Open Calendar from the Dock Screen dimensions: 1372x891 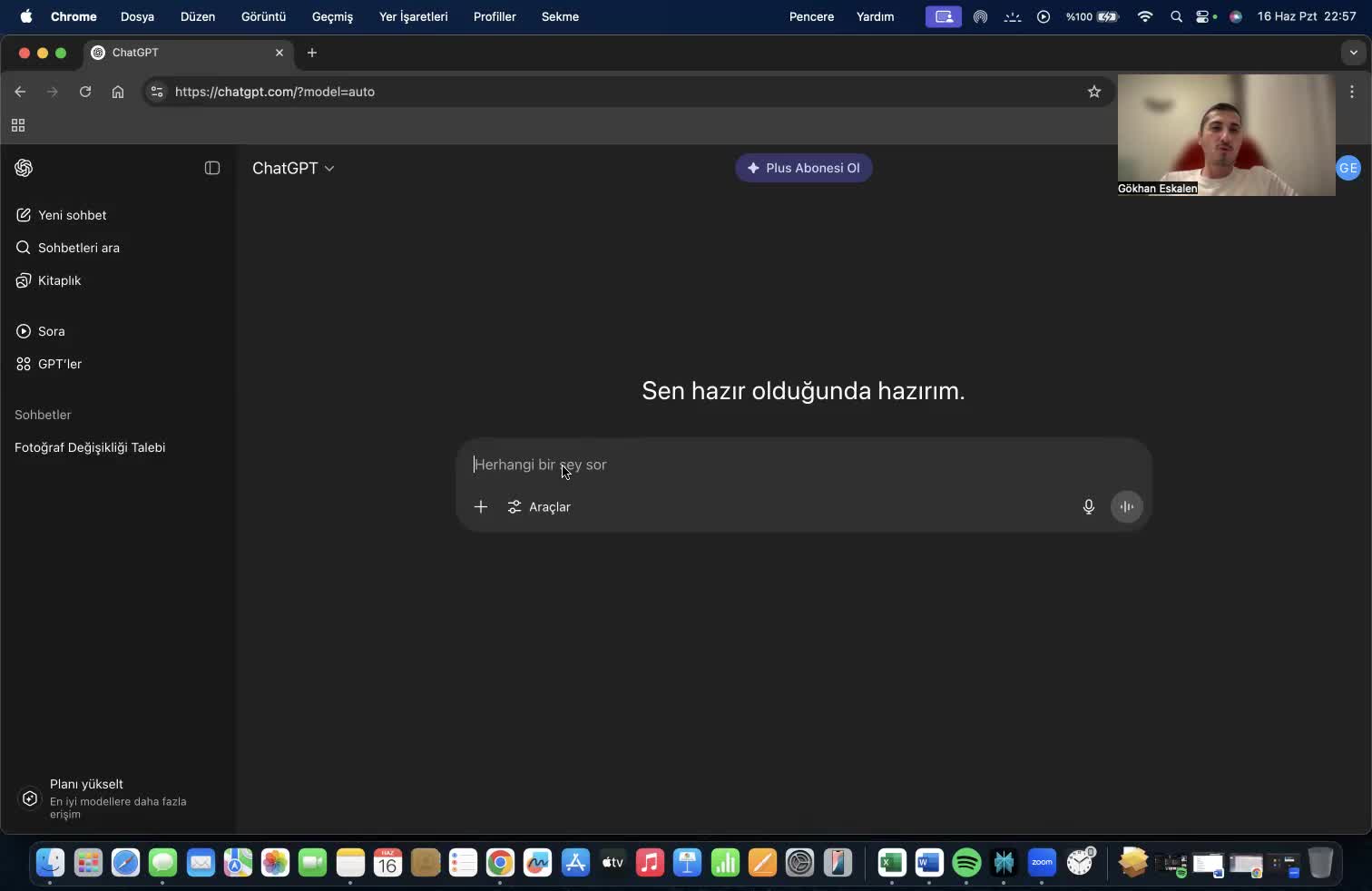(x=387, y=862)
